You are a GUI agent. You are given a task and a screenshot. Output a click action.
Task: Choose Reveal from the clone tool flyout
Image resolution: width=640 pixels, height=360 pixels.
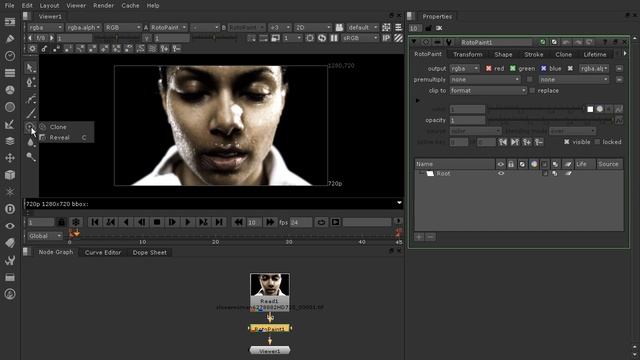tap(66, 138)
